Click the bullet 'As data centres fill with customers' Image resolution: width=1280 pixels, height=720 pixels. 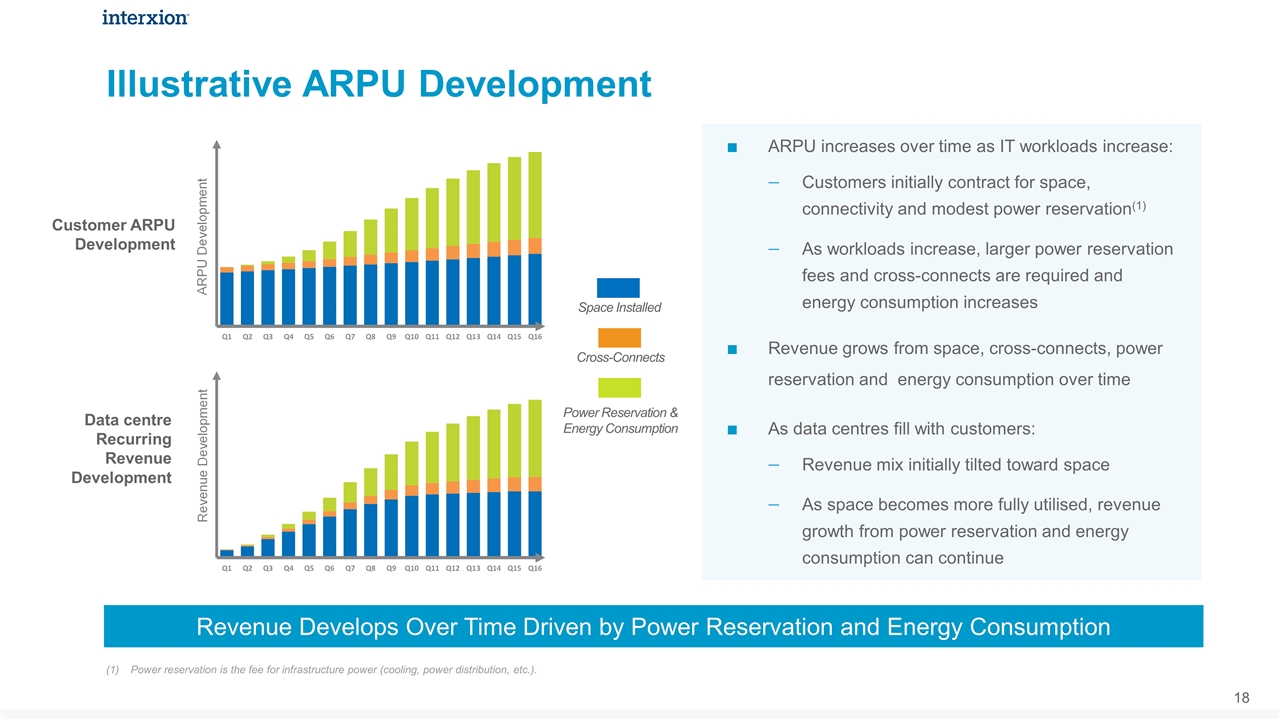point(901,429)
